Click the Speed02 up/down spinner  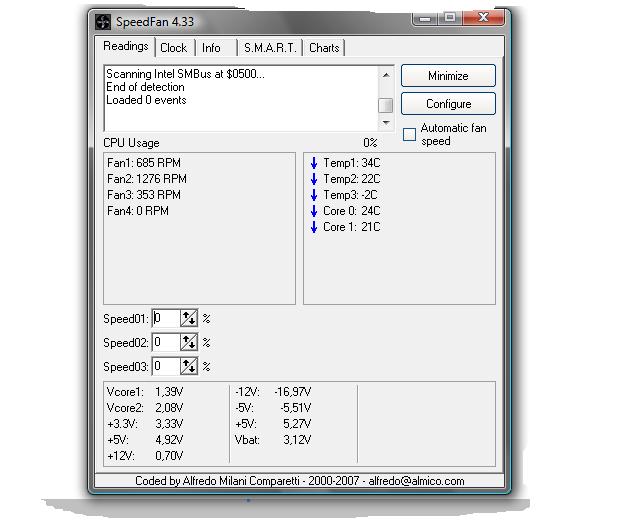coord(189,342)
